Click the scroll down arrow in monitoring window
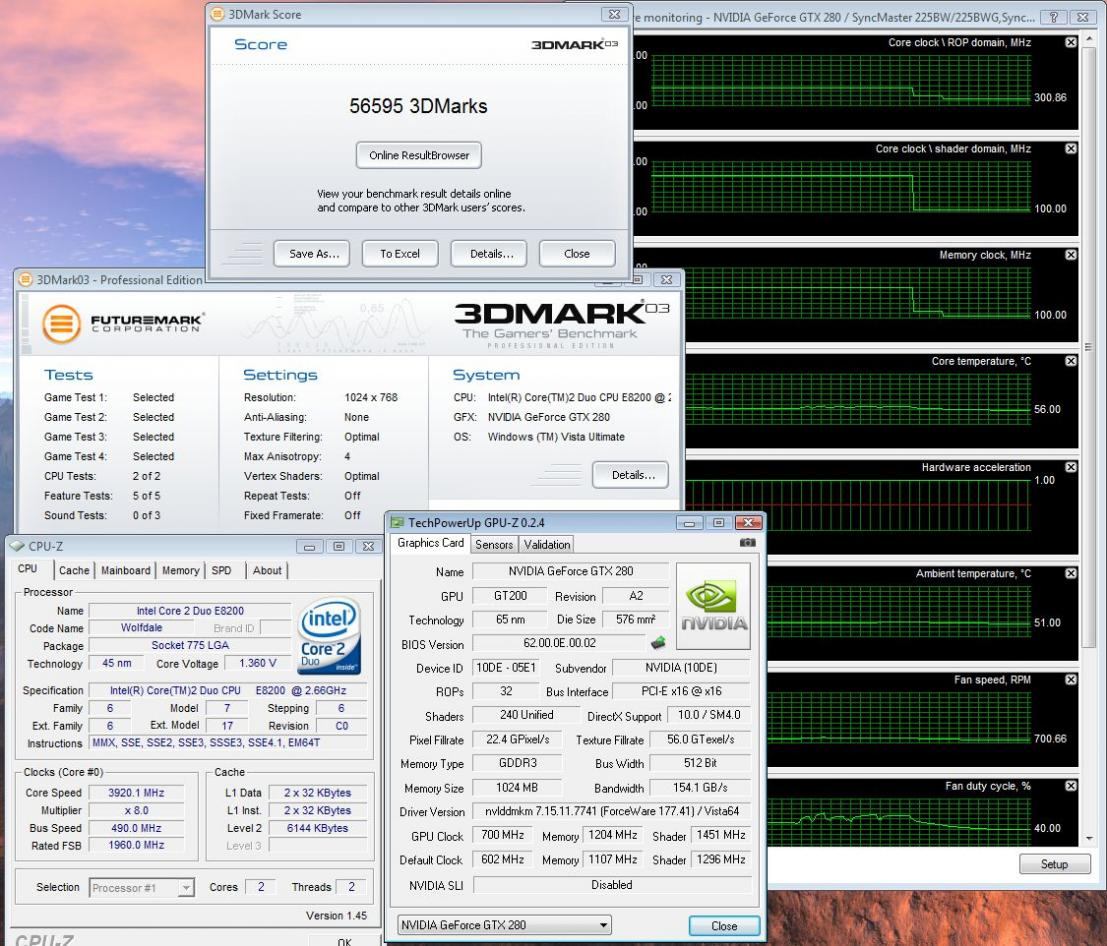1107x946 pixels. pos(1089,838)
